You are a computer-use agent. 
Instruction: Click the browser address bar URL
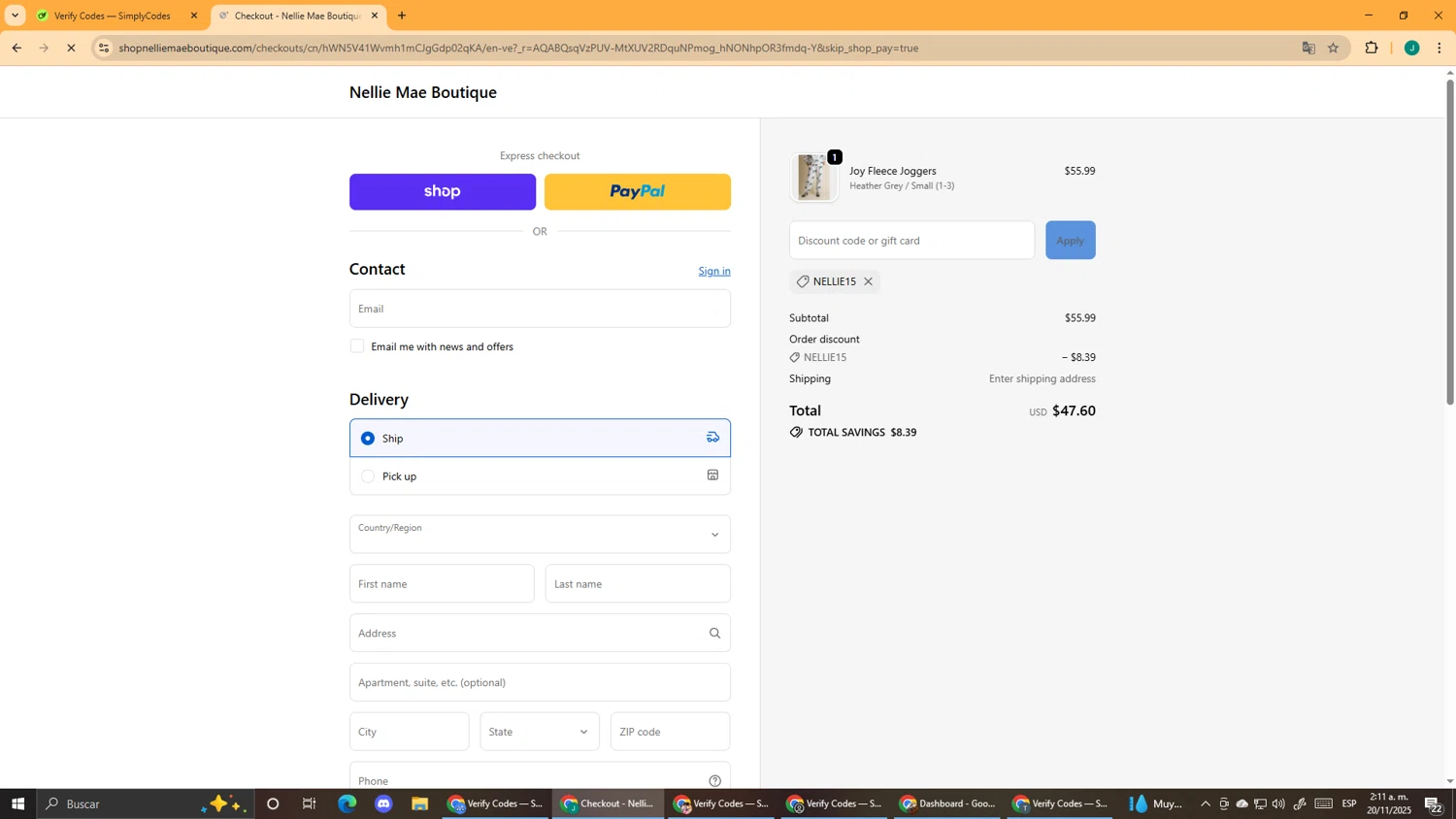[x=518, y=48]
